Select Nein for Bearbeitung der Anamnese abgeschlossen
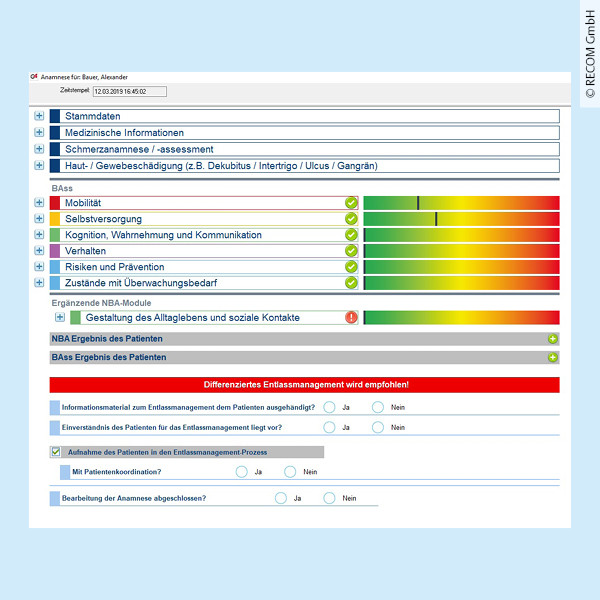The height and width of the screenshot is (600, 600). click(x=329, y=498)
